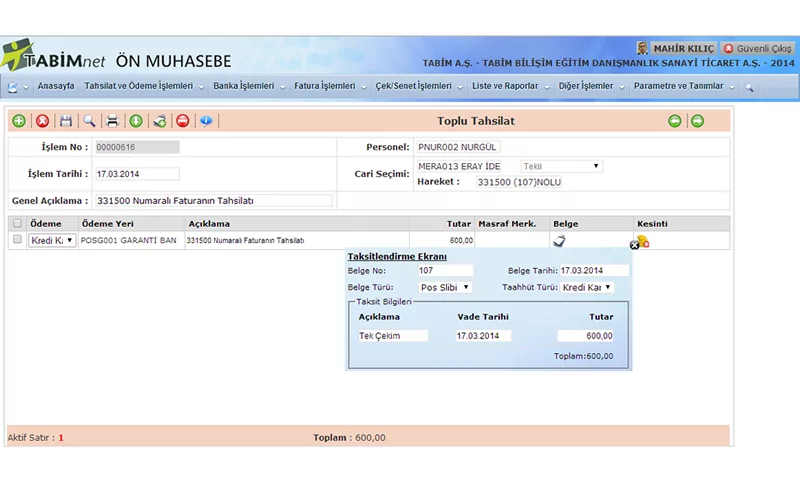Click the user avatar next to MAHİR KILIÇ
This screenshot has width=800, height=500.
pyautogui.click(x=642, y=48)
